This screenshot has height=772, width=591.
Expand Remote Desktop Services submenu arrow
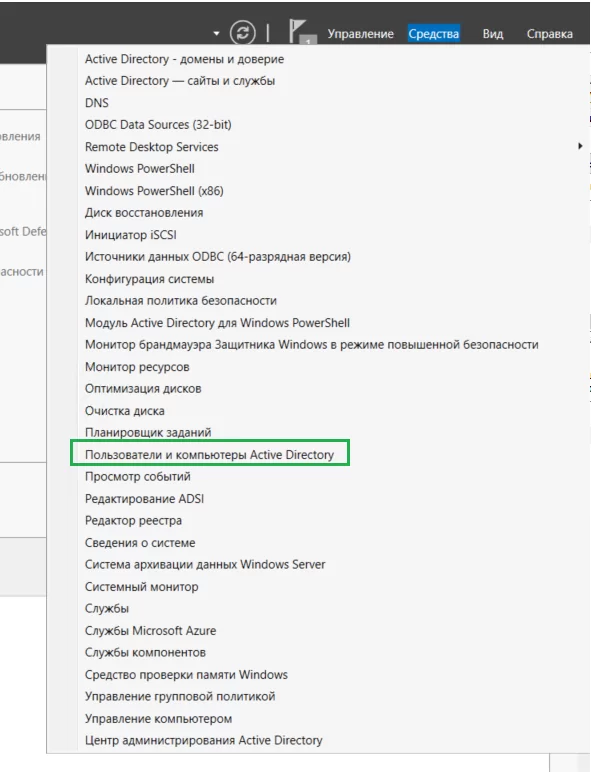[580, 146]
